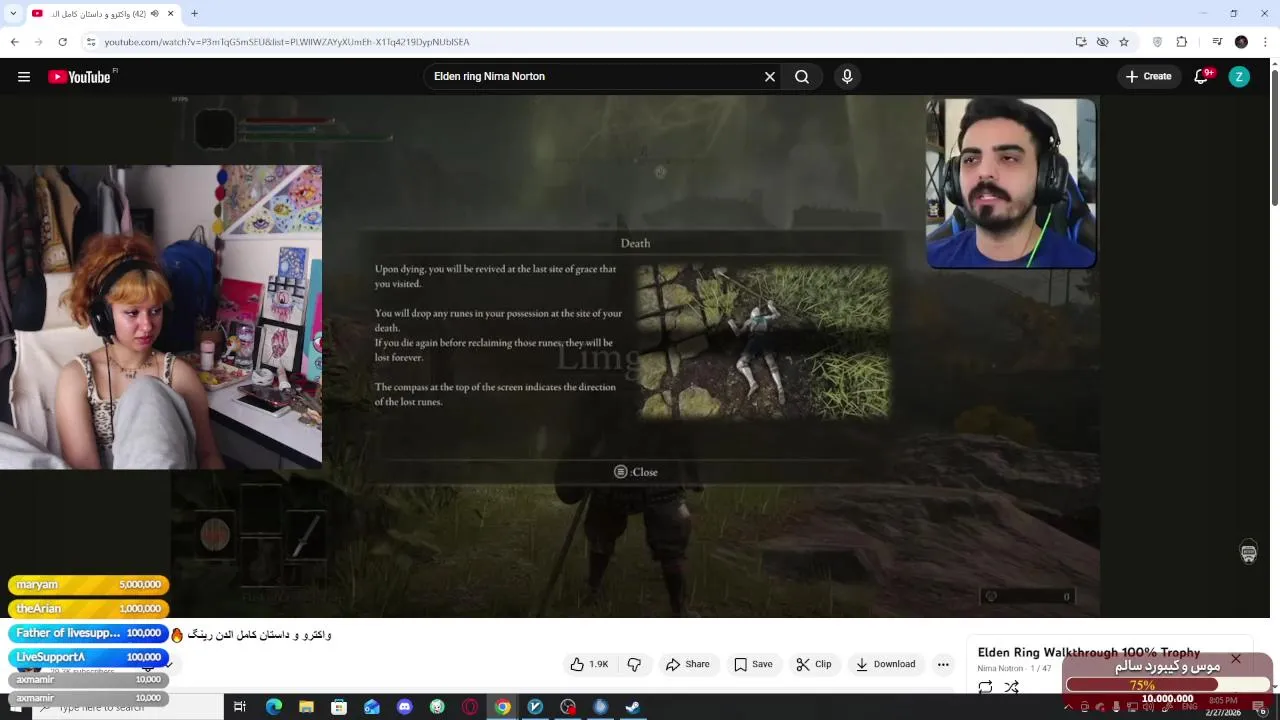Open Steam from the taskbar
The width and height of the screenshot is (1280, 720).
point(633,707)
